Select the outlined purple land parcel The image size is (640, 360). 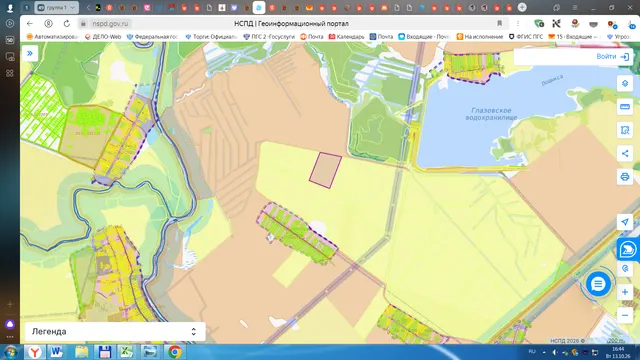[x=325, y=170]
